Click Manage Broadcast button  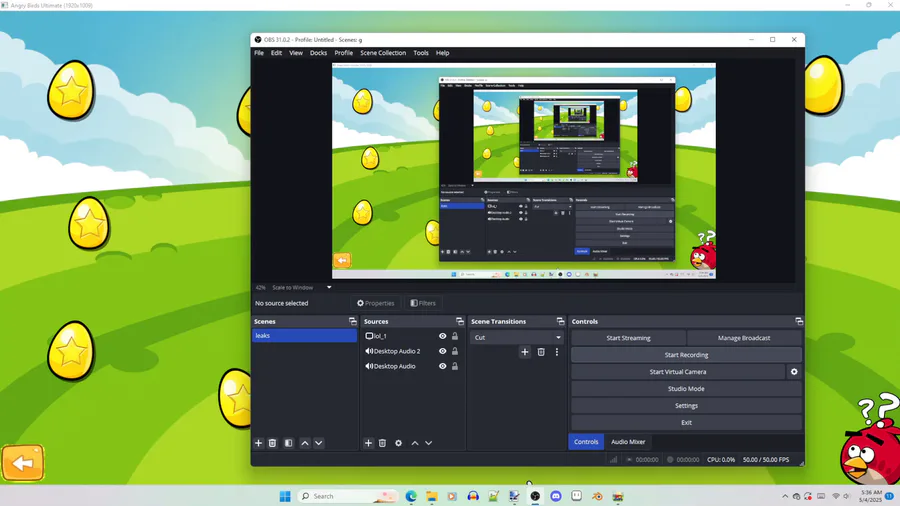point(744,338)
